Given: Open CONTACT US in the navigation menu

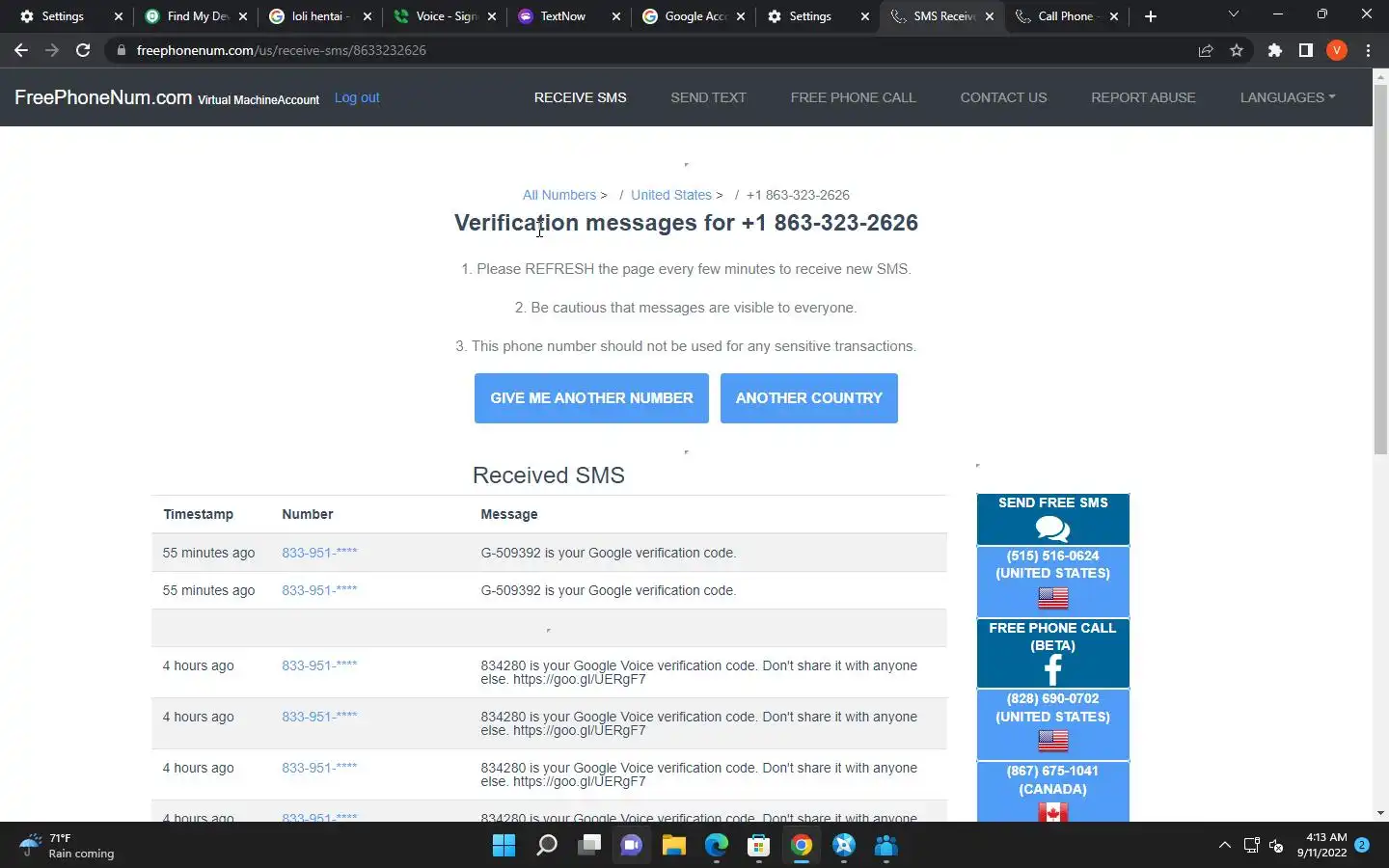Looking at the screenshot, I should click(1003, 97).
